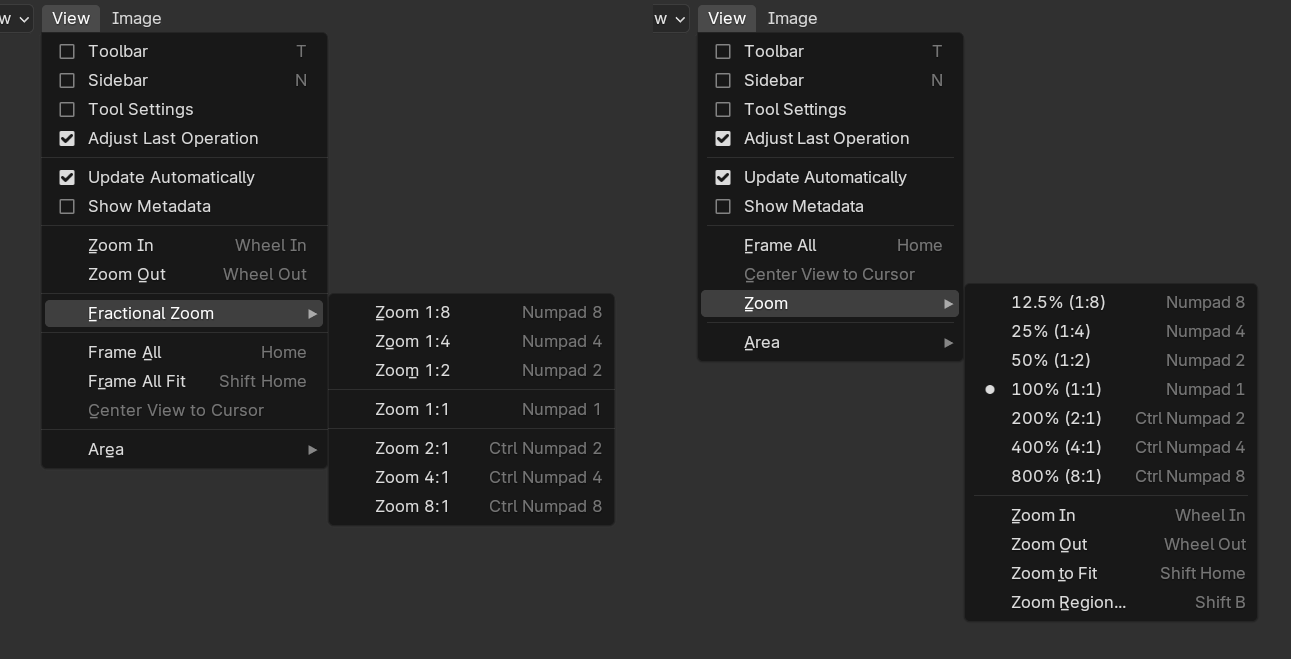
Task: Choose Zoom Out with Wheel Out, left menu
Action: pos(184,274)
